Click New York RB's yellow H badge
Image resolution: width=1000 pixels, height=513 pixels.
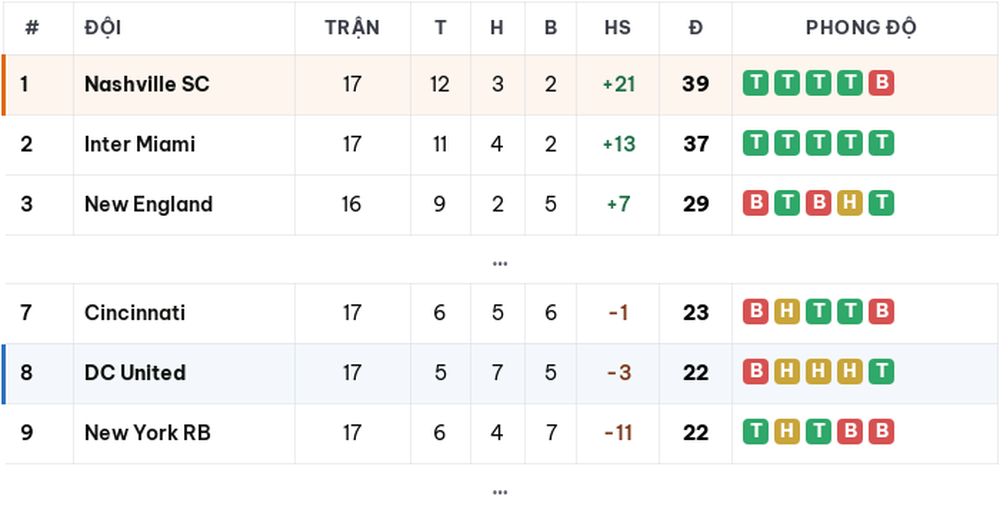787,432
